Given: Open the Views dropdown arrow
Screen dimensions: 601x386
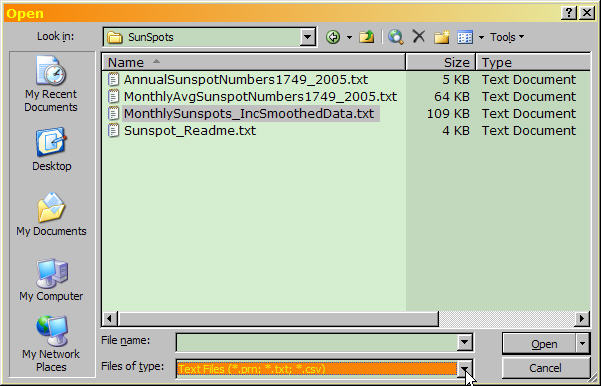Looking at the screenshot, I should (x=481, y=37).
